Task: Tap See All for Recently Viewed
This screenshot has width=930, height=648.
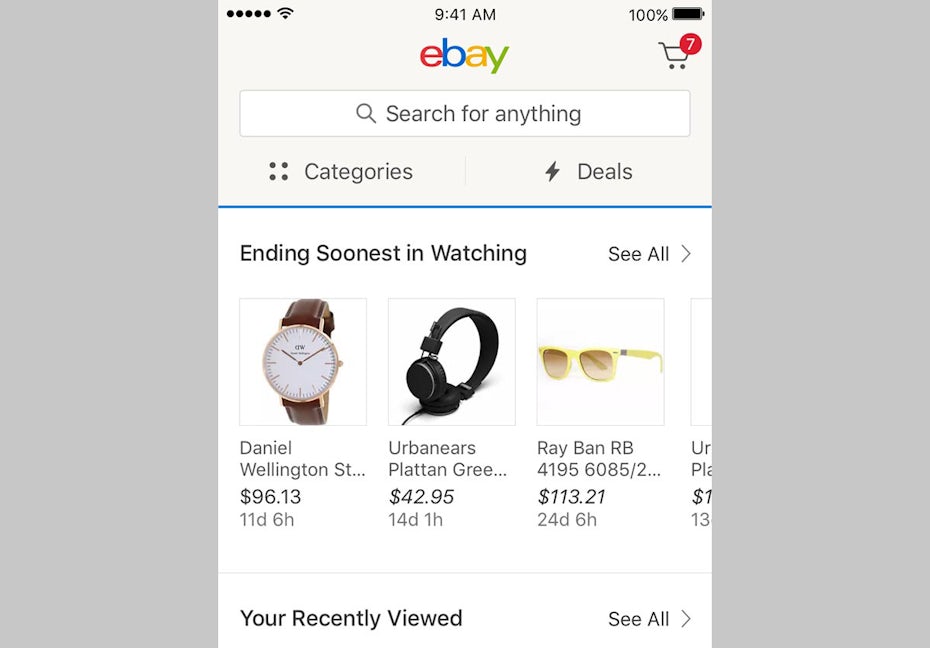Action: (x=638, y=619)
